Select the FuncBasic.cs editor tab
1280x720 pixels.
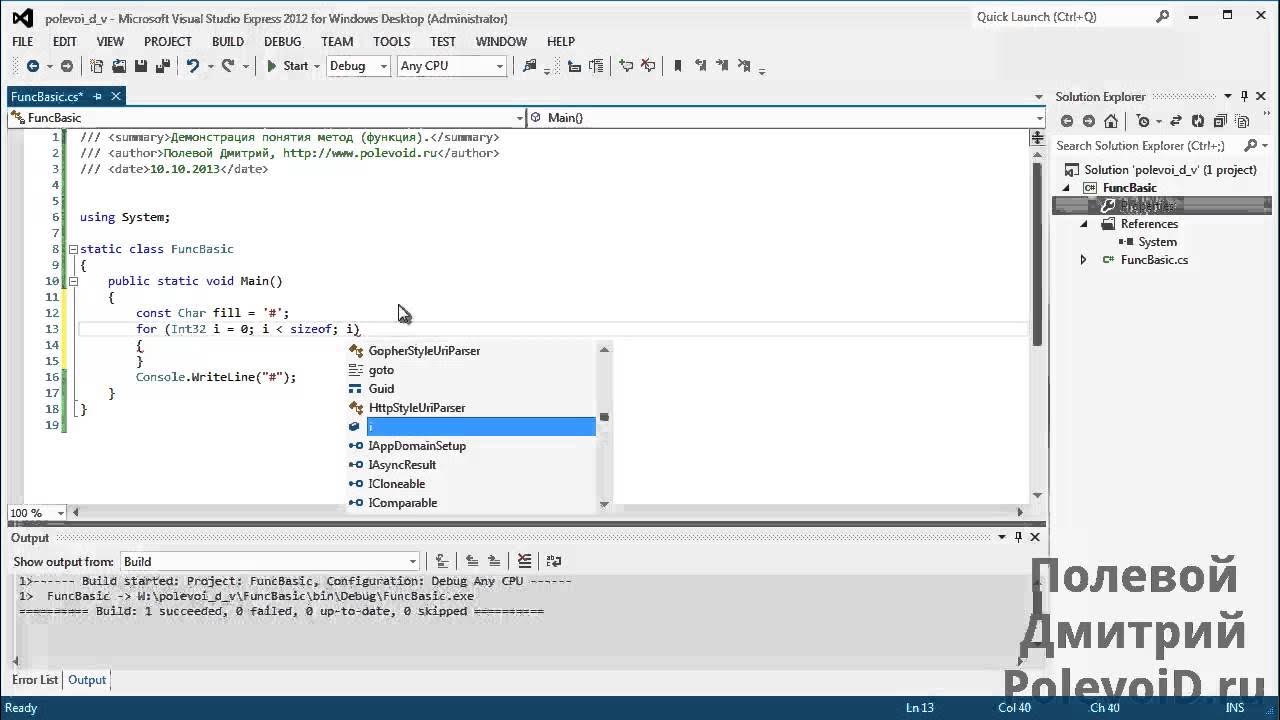(47, 97)
